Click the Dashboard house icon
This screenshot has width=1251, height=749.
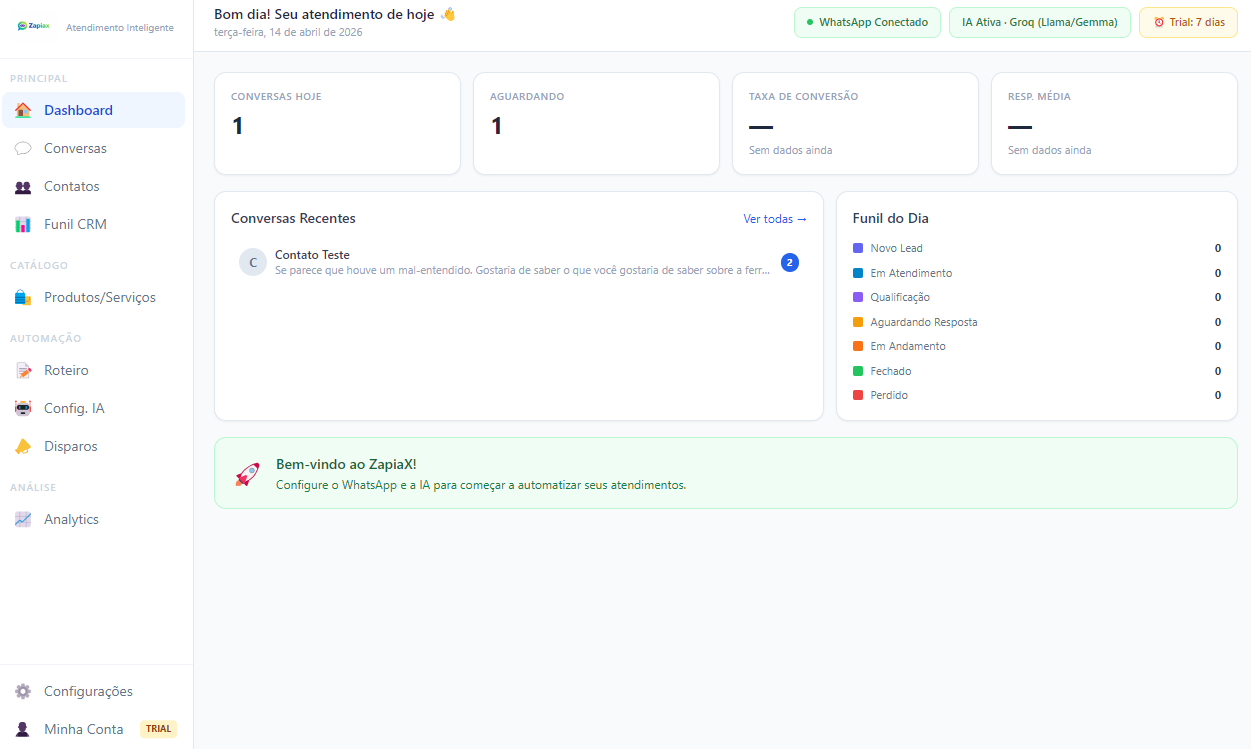[x=23, y=110]
